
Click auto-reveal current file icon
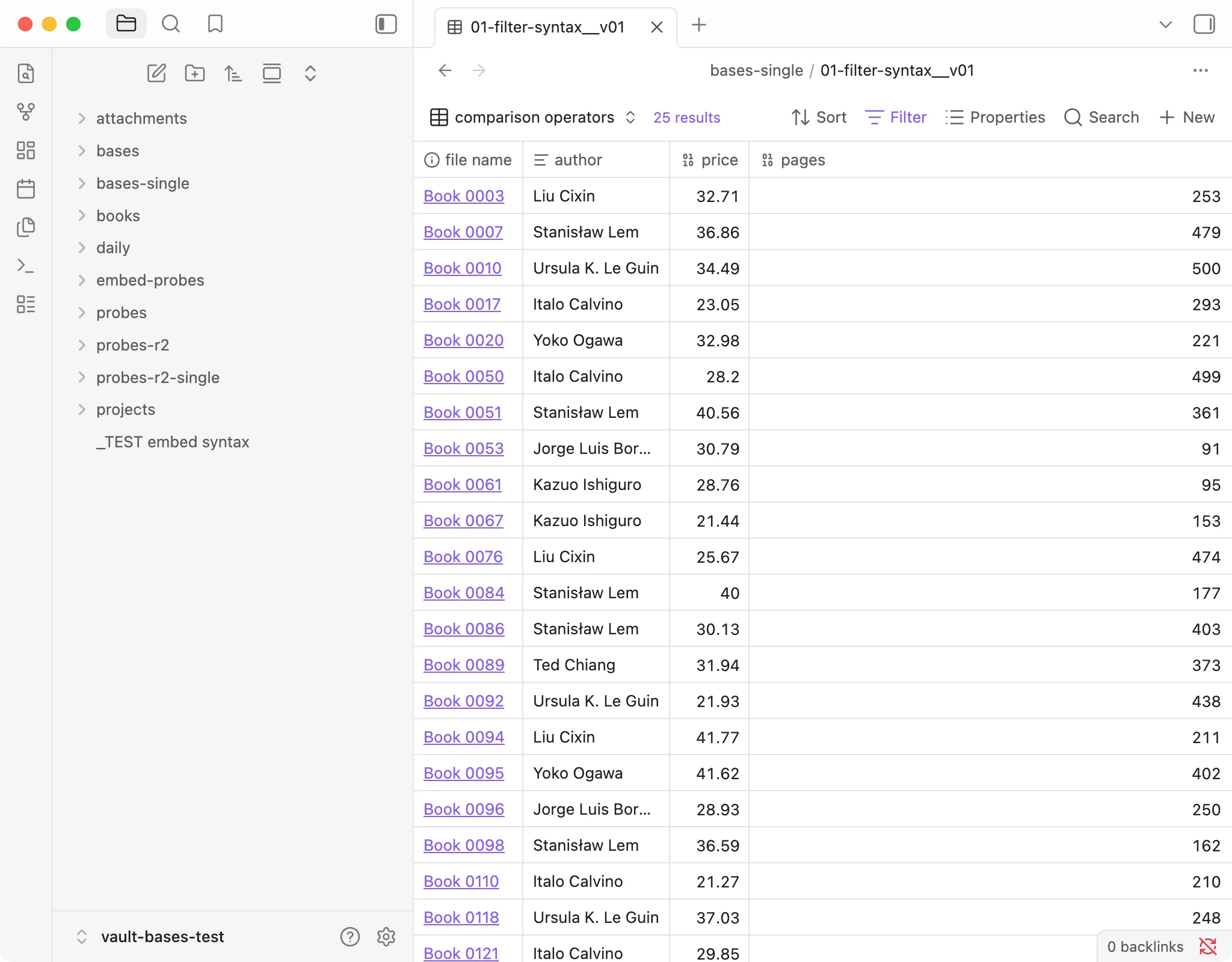(272, 73)
